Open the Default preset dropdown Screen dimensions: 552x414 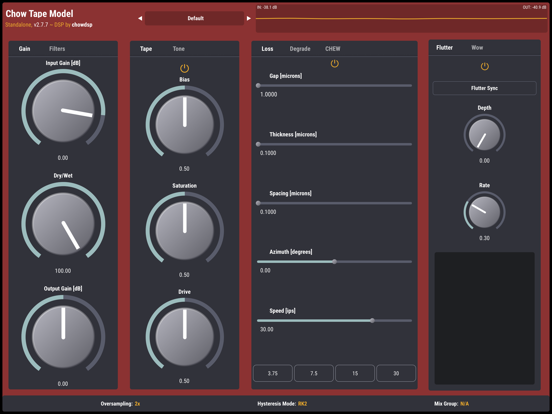click(195, 18)
